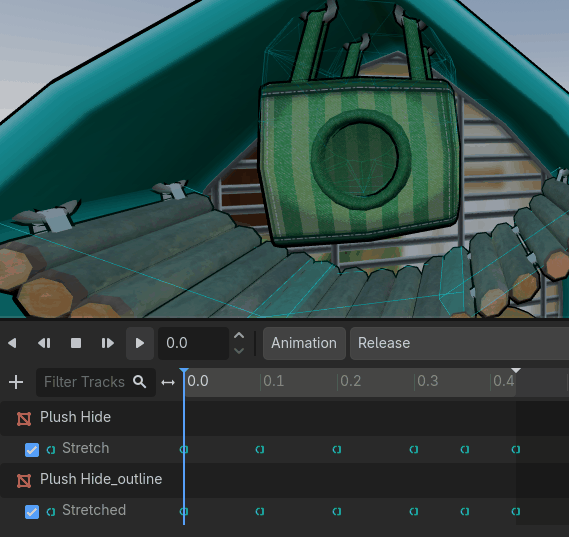569x537 pixels.
Task: Click the Plush Hide mesh node icon
Action: point(24,418)
